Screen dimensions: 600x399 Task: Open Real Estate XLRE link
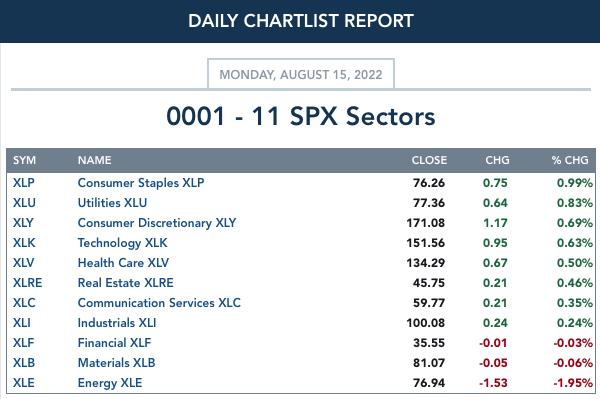pyautogui.click(x=126, y=283)
